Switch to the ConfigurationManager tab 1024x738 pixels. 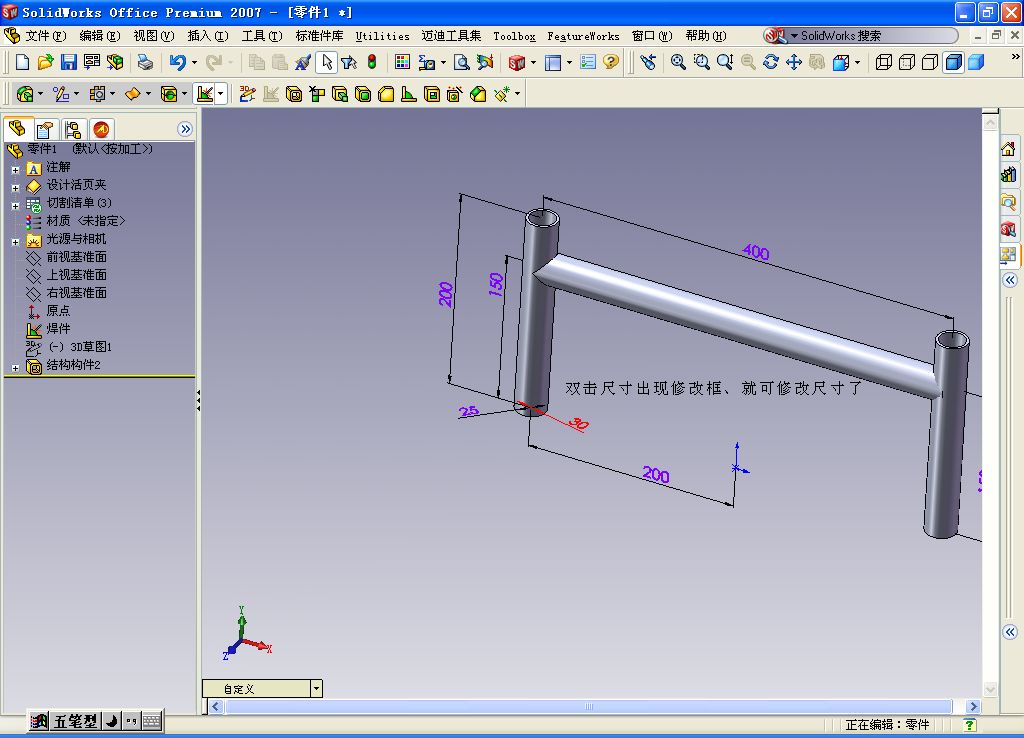(72, 129)
